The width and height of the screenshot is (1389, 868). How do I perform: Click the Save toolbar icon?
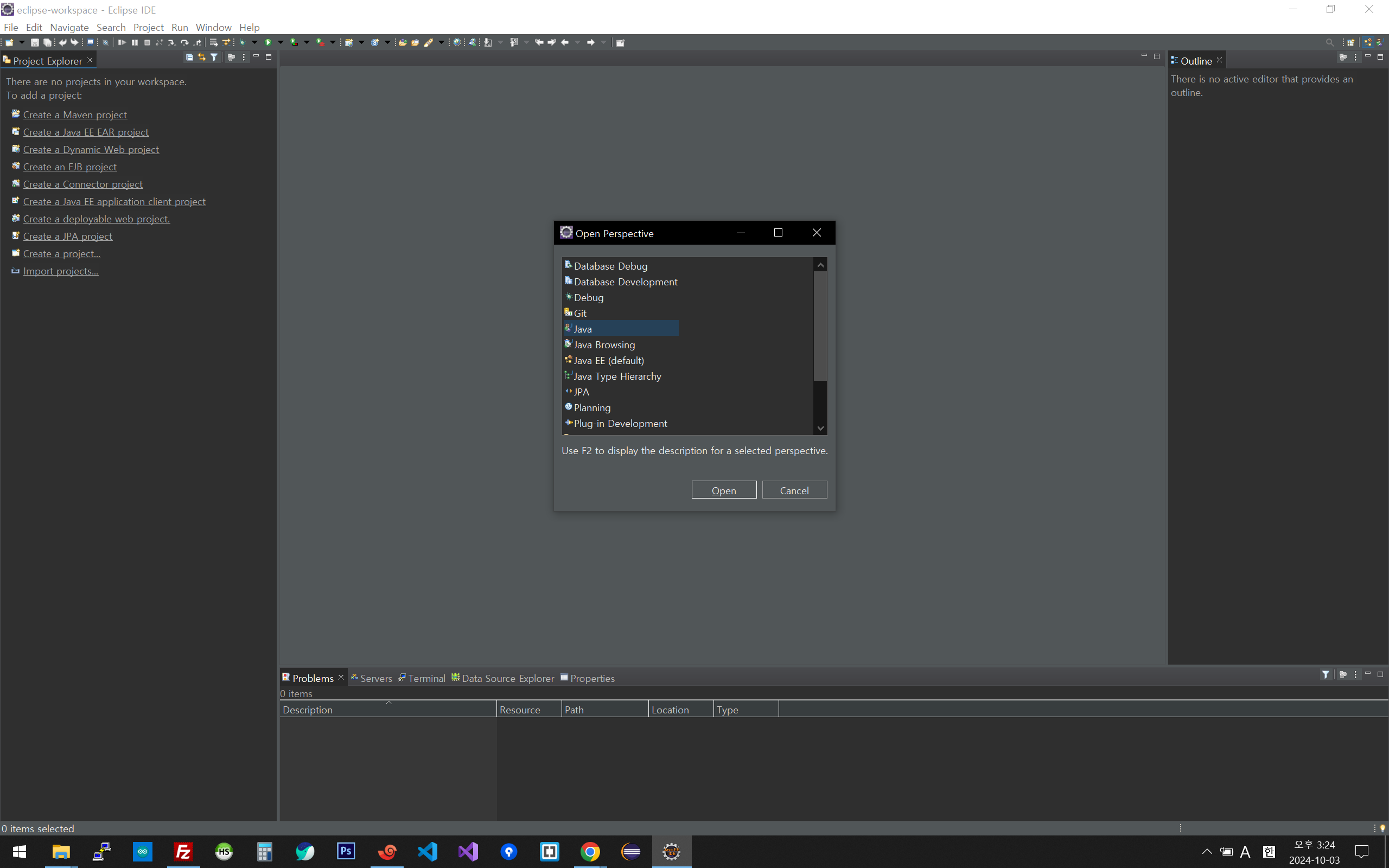point(34,42)
